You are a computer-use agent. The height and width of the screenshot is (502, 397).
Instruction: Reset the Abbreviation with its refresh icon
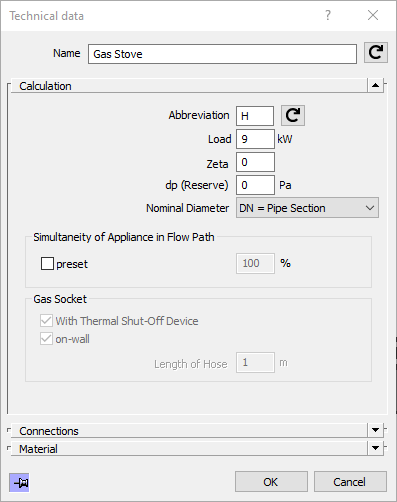293,116
